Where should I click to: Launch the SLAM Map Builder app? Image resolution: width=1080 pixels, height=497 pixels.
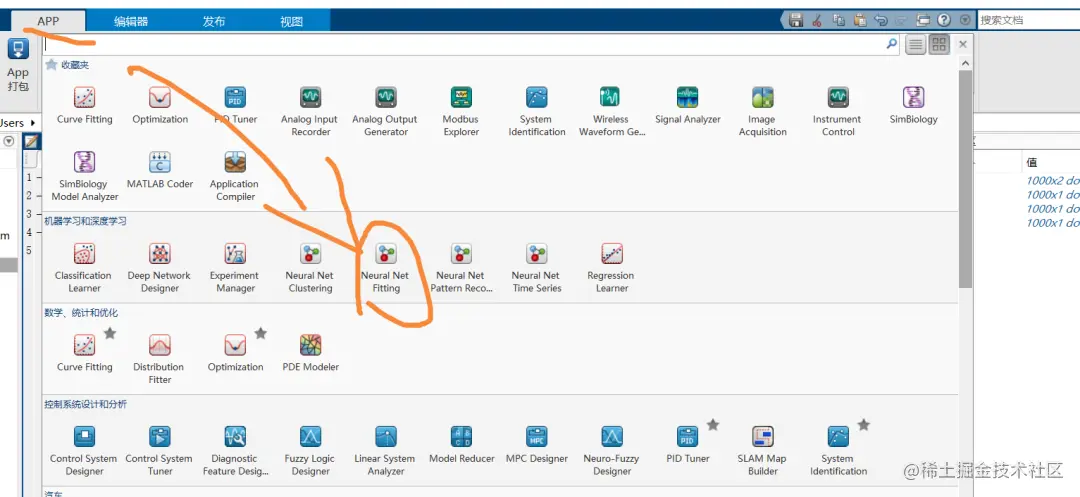[762, 451]
